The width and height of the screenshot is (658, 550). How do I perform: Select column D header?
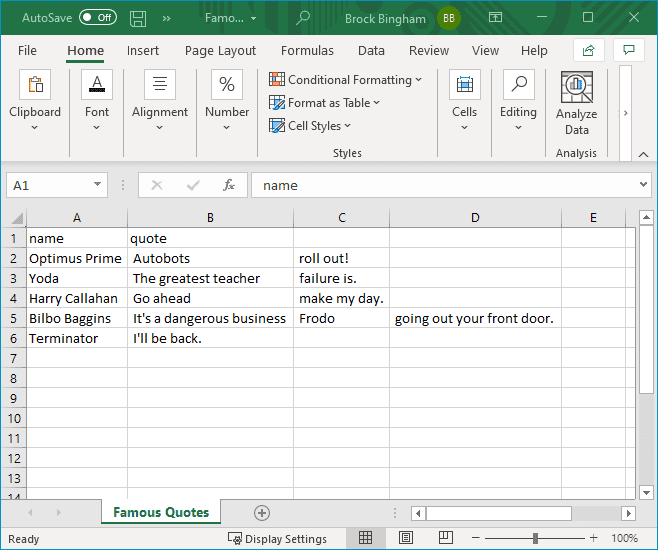(475, 218)
